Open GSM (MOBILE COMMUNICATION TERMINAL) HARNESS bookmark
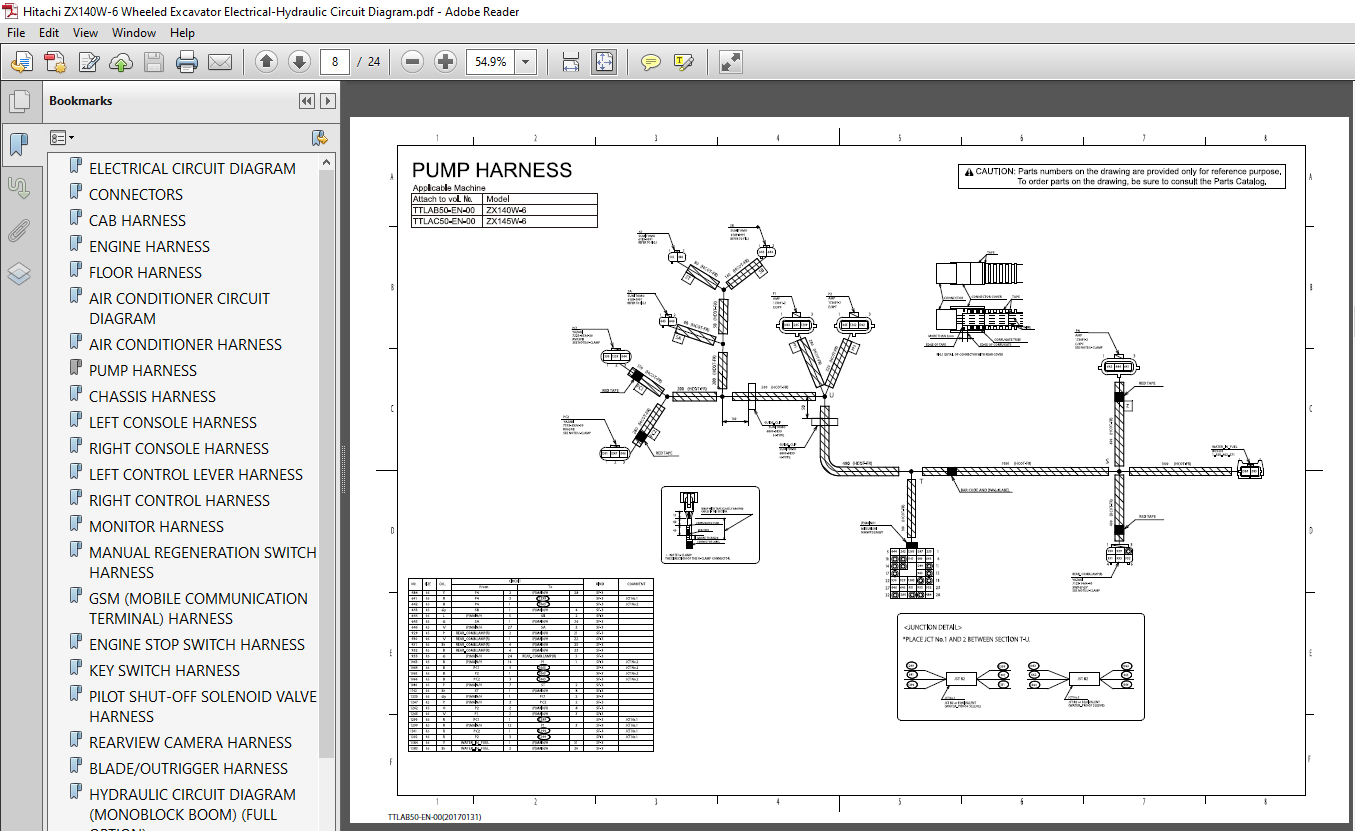Viewport: 1355px width, 831px height. tap(198, 609)
